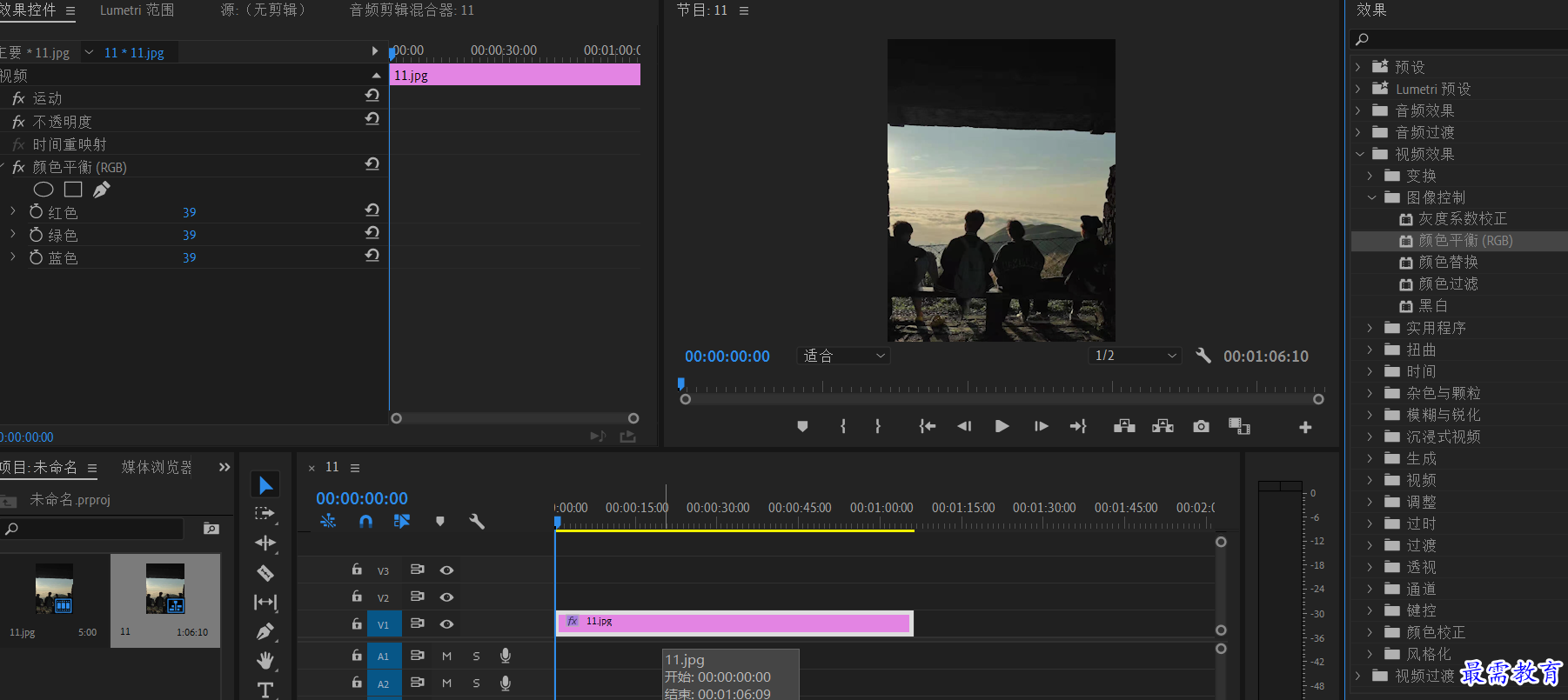Switch to the 媒体浏览器 tab
The image size is (1568, 700).
[157, 468]
